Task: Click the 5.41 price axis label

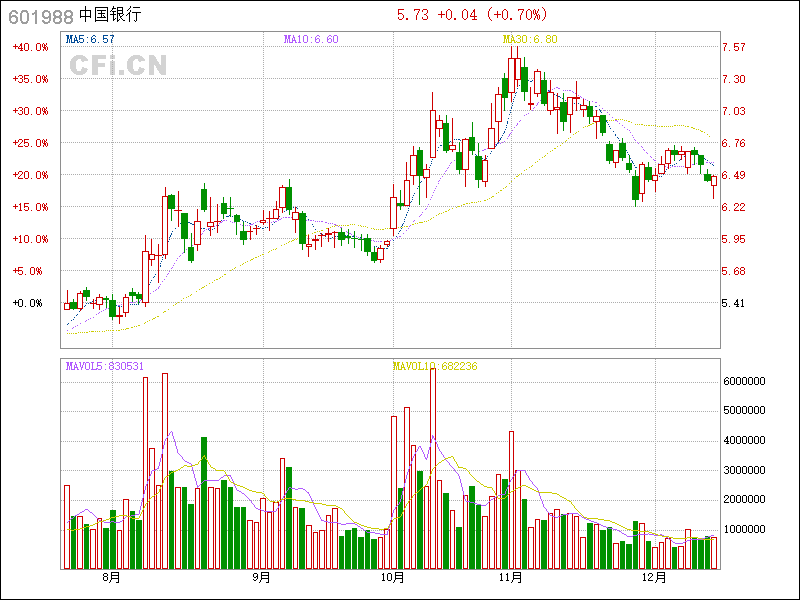Action: pos(733,303)
